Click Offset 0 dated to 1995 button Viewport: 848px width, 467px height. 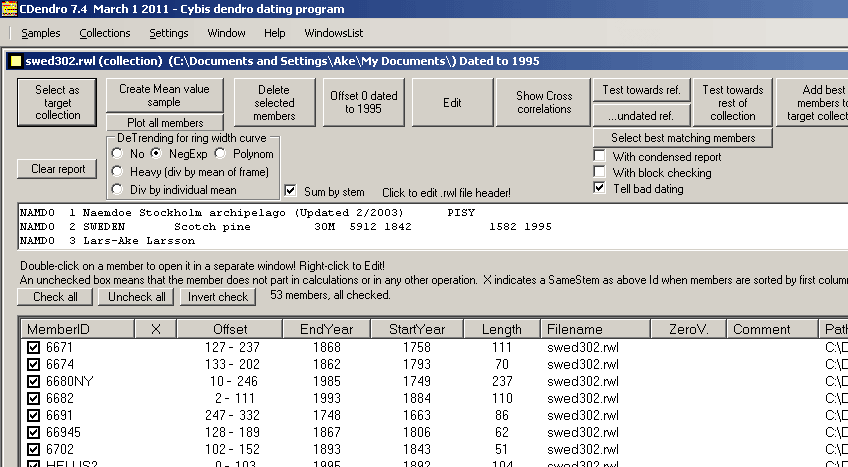363,102
